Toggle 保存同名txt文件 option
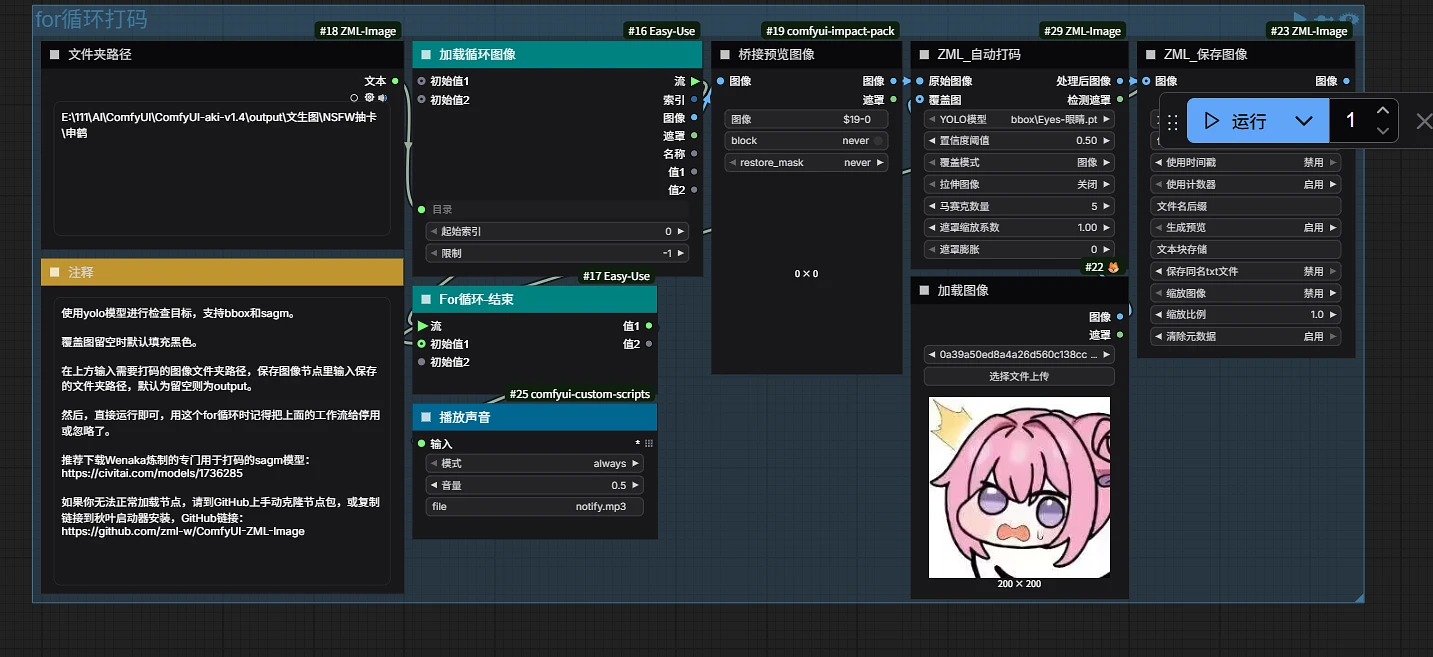 (1245, 271)
